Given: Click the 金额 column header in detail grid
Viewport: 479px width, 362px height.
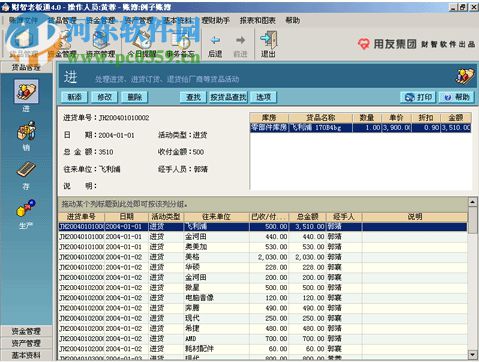Looking at the screenshot, I should click(456, 118).
